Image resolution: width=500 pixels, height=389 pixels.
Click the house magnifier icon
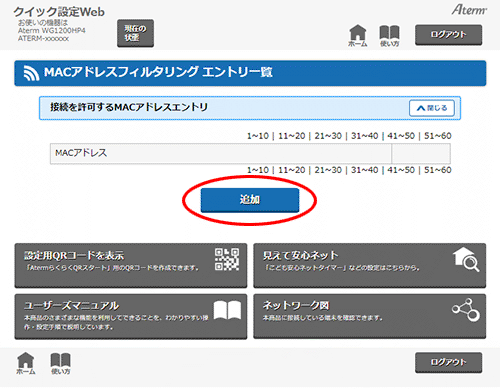[x=466, y=259]
